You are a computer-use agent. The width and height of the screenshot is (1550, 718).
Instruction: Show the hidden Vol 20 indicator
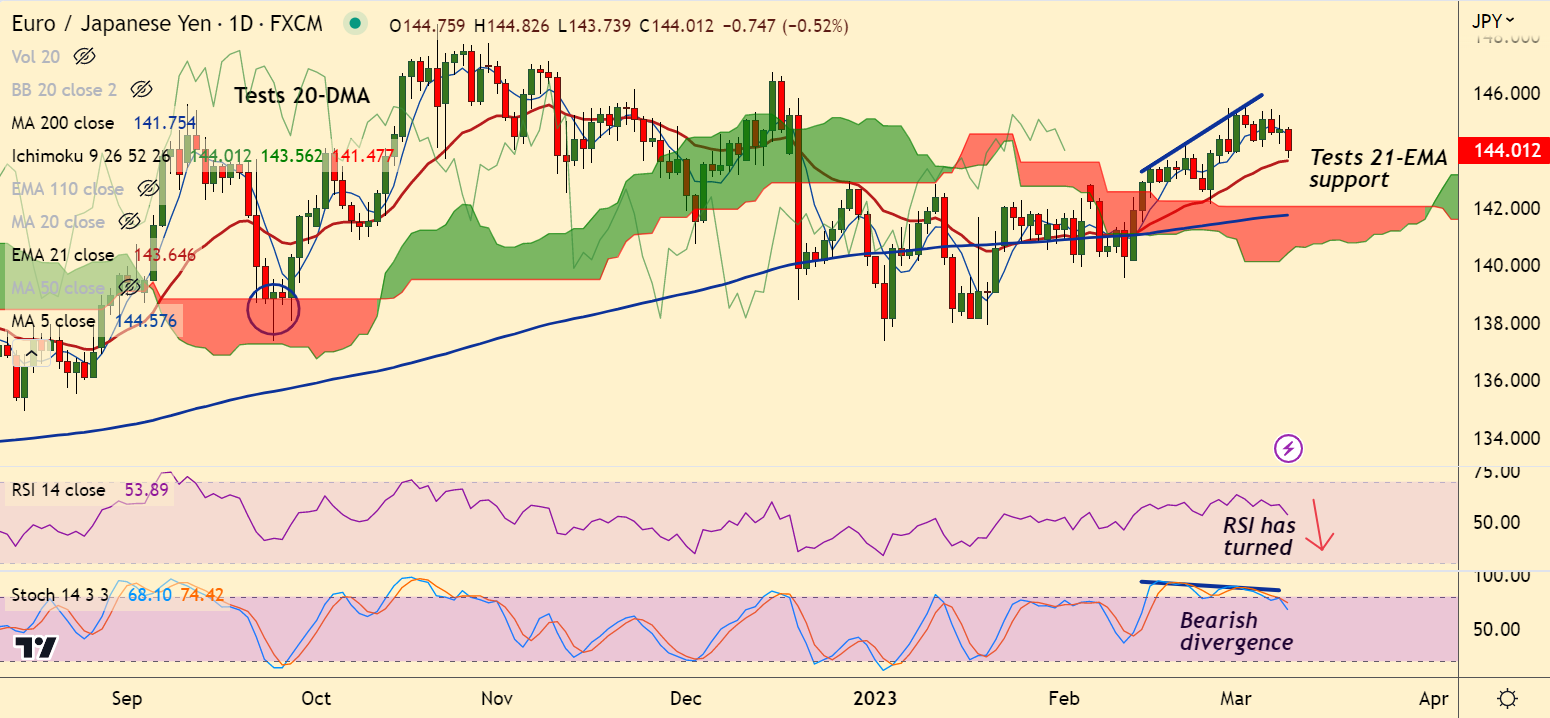pos(84,56)
